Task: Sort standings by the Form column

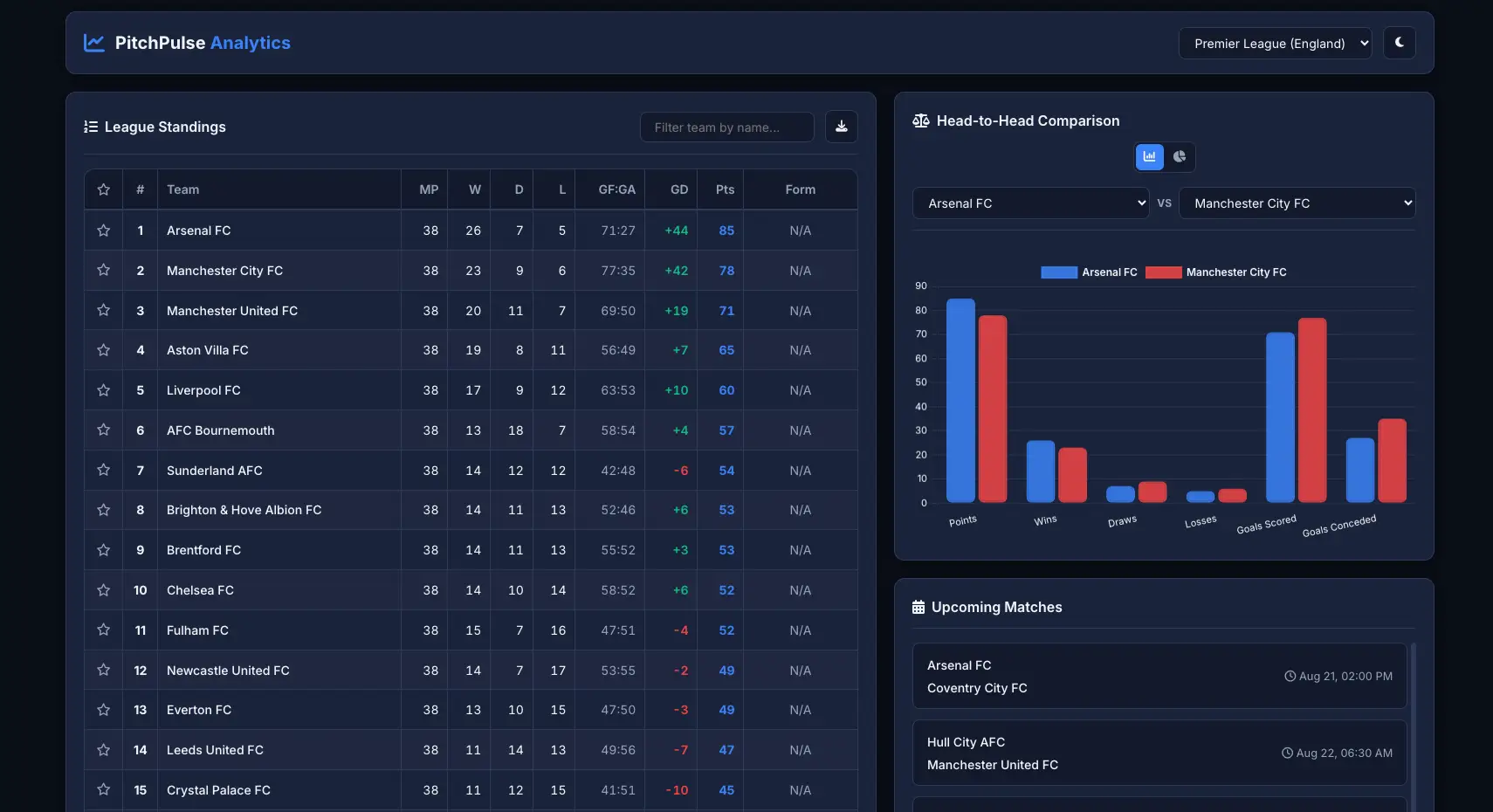Action: (x=801, y=189)
